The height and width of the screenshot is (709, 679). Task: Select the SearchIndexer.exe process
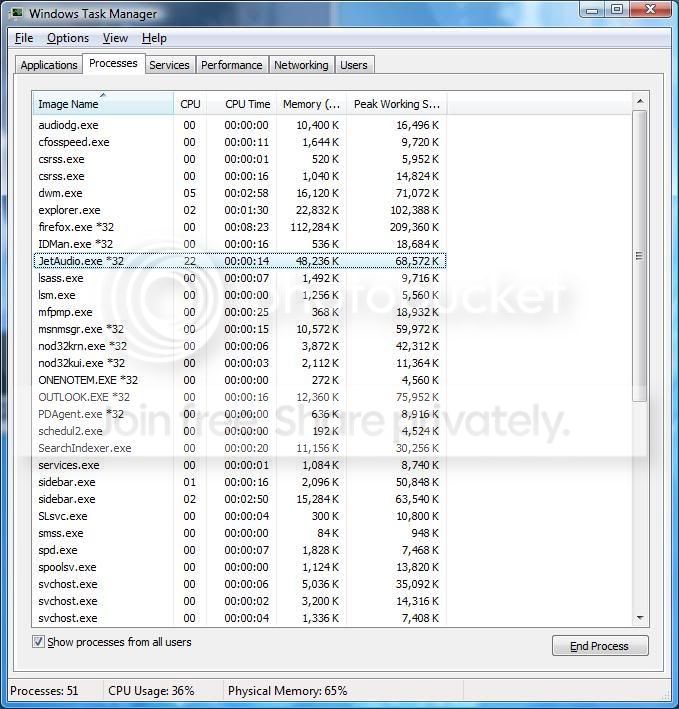[240, 448]
